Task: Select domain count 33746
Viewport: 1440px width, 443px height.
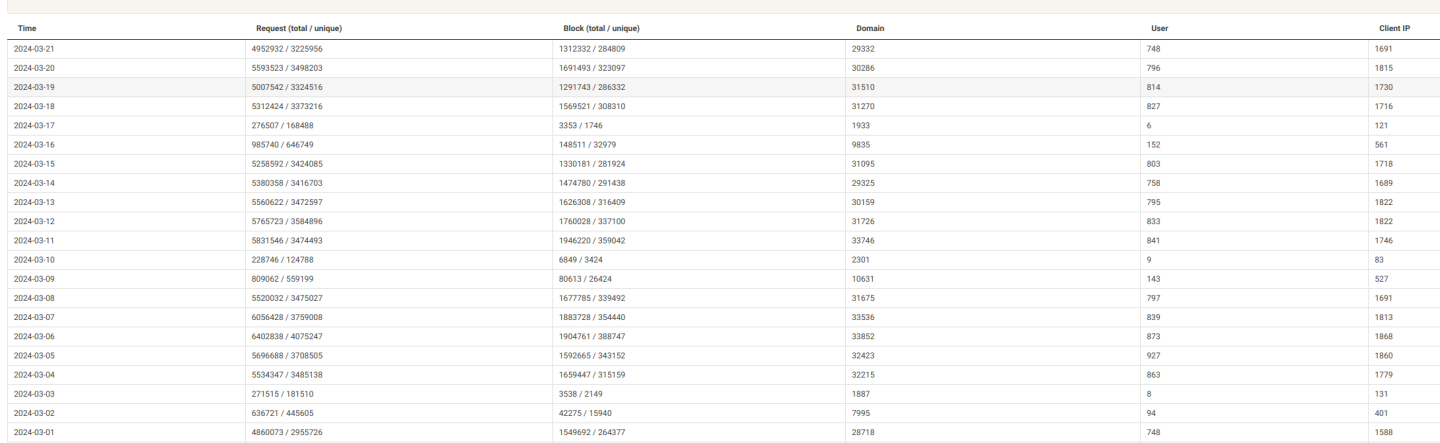Action: (866, 241)
